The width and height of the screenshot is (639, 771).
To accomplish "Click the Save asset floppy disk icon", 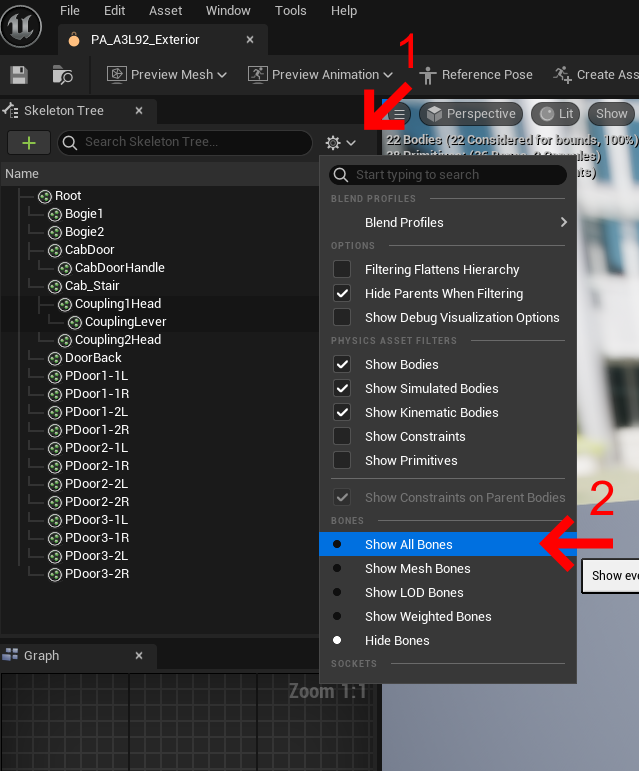I will pos(18,75).
